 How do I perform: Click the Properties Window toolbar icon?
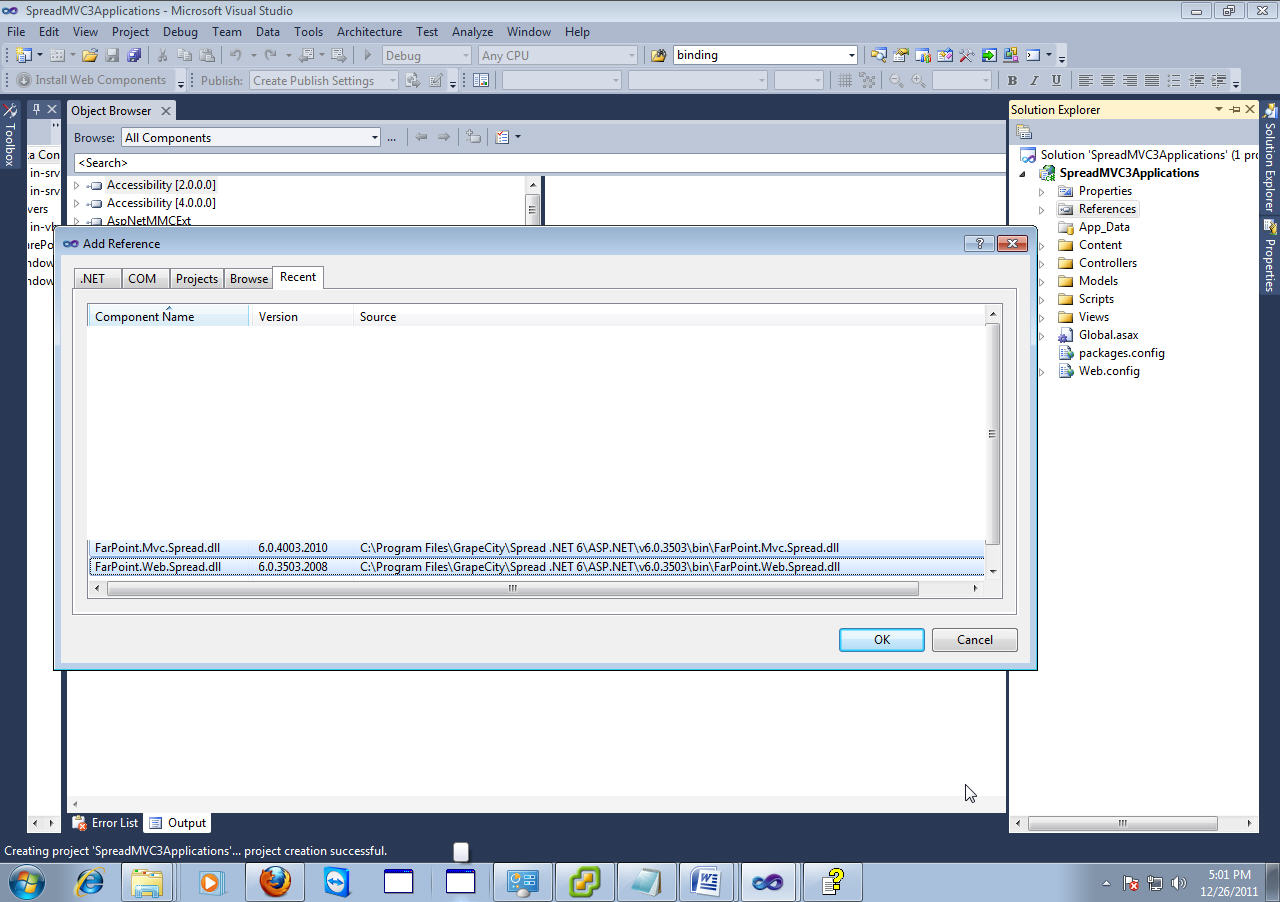point(901,56)
